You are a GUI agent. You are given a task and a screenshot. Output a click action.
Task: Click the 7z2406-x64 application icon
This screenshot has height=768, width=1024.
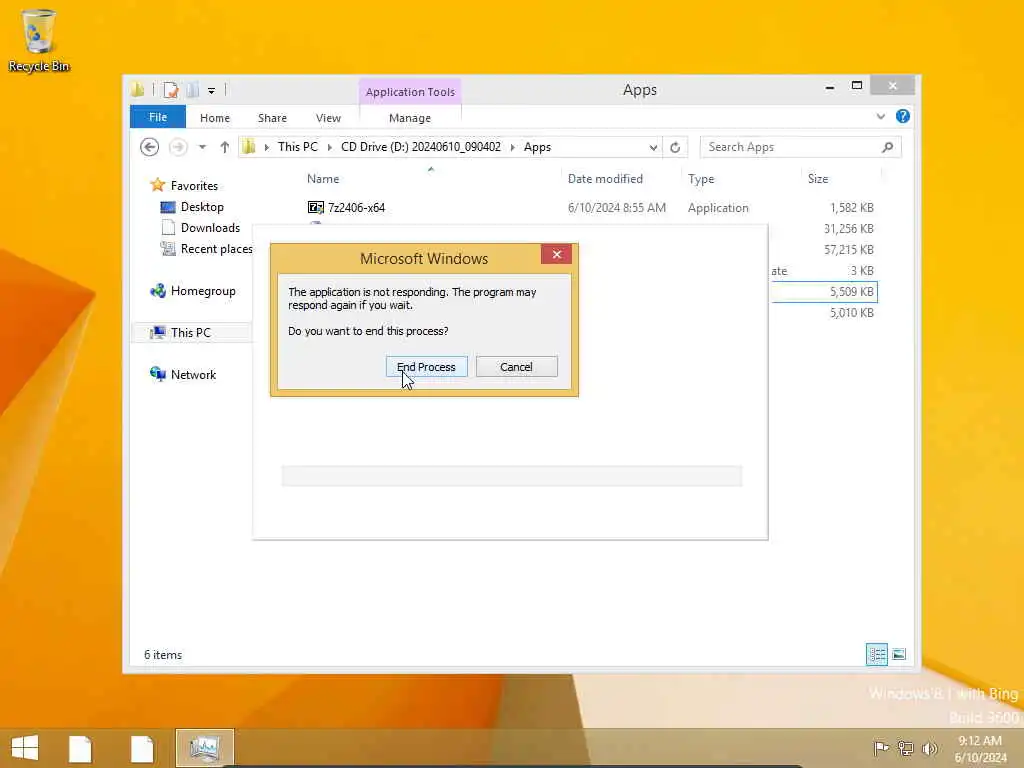pyautogui.click(x=315, y=208)
